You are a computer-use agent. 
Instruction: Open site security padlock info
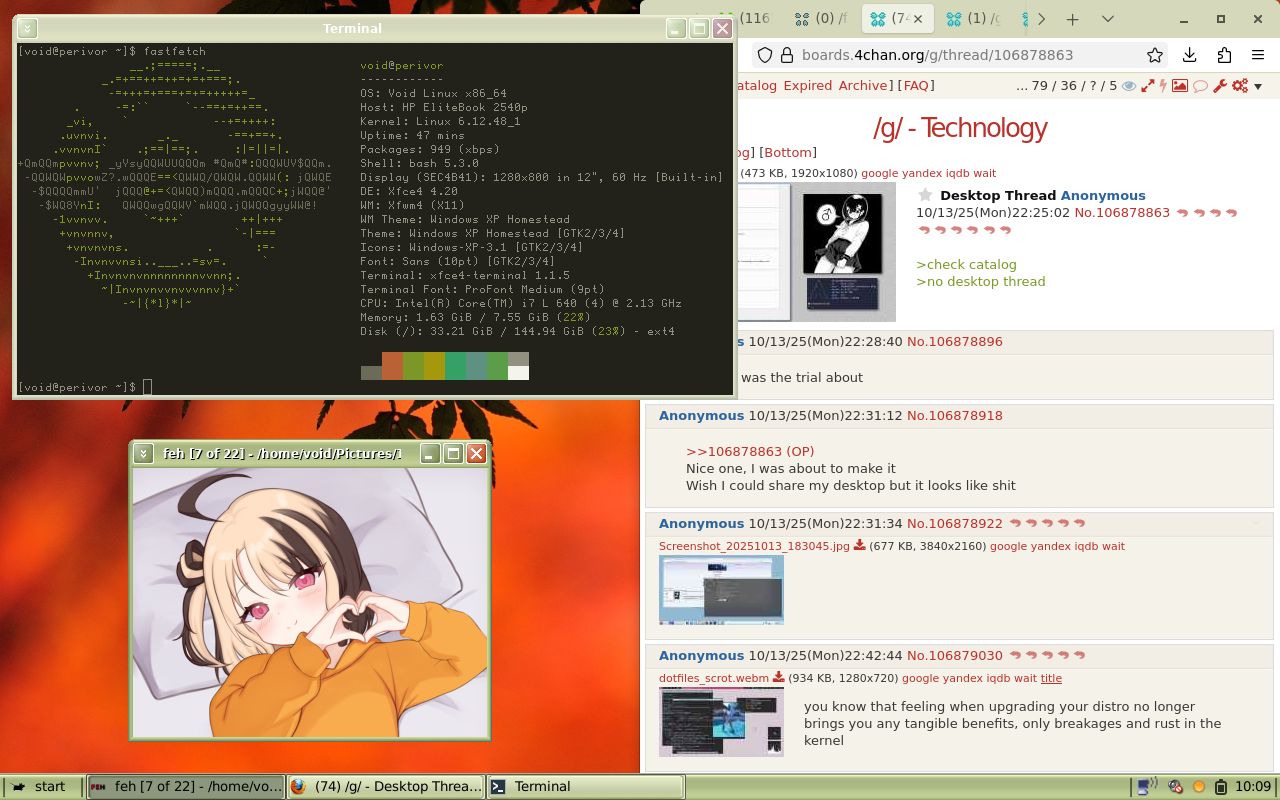[786, 56]
